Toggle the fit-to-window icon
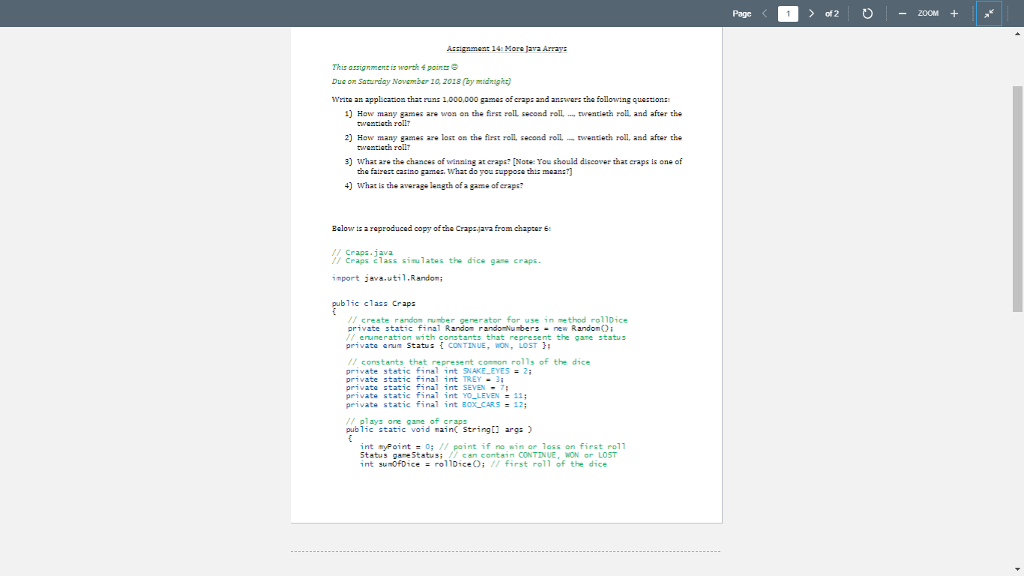 (989, 13)
